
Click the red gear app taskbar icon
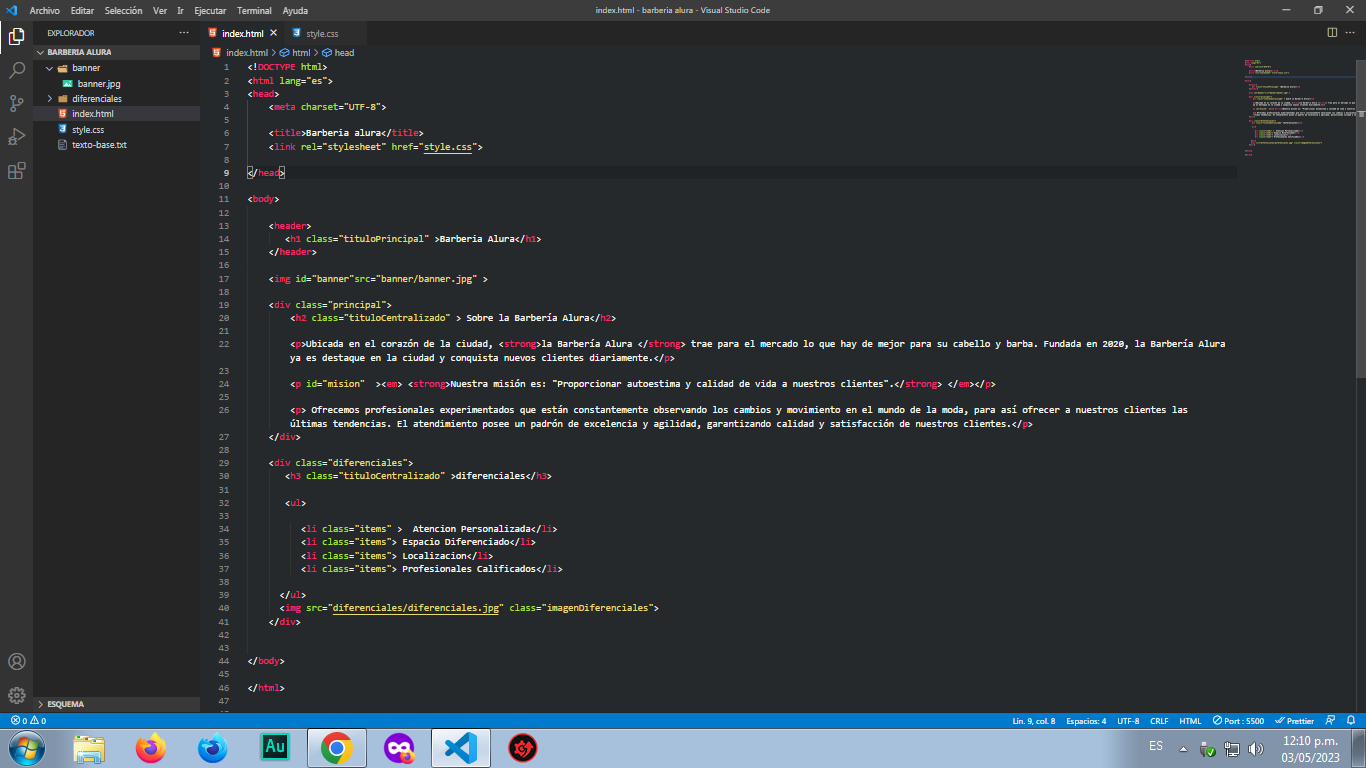(523, 748)
